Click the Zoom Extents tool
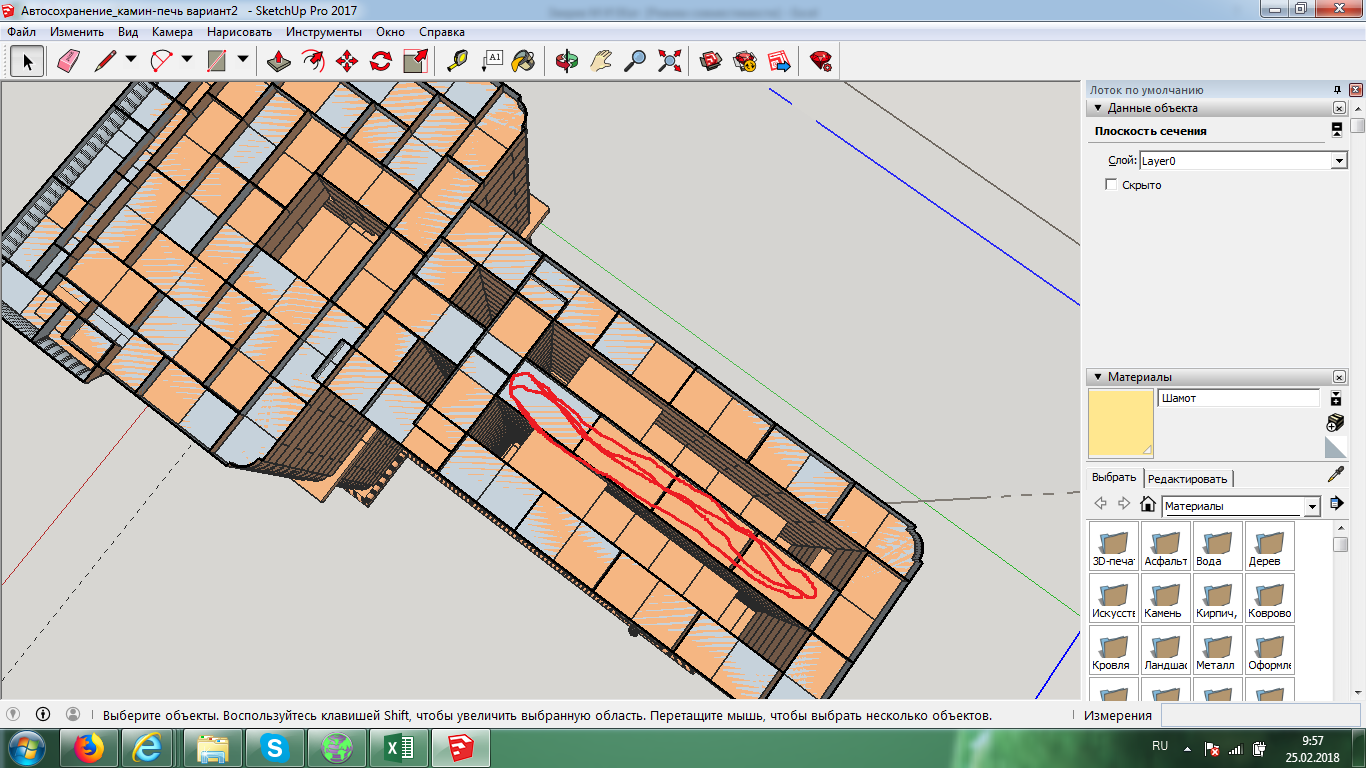This screenshot has width=1366, height=768. pyautogui.click(x=669, y=61)
